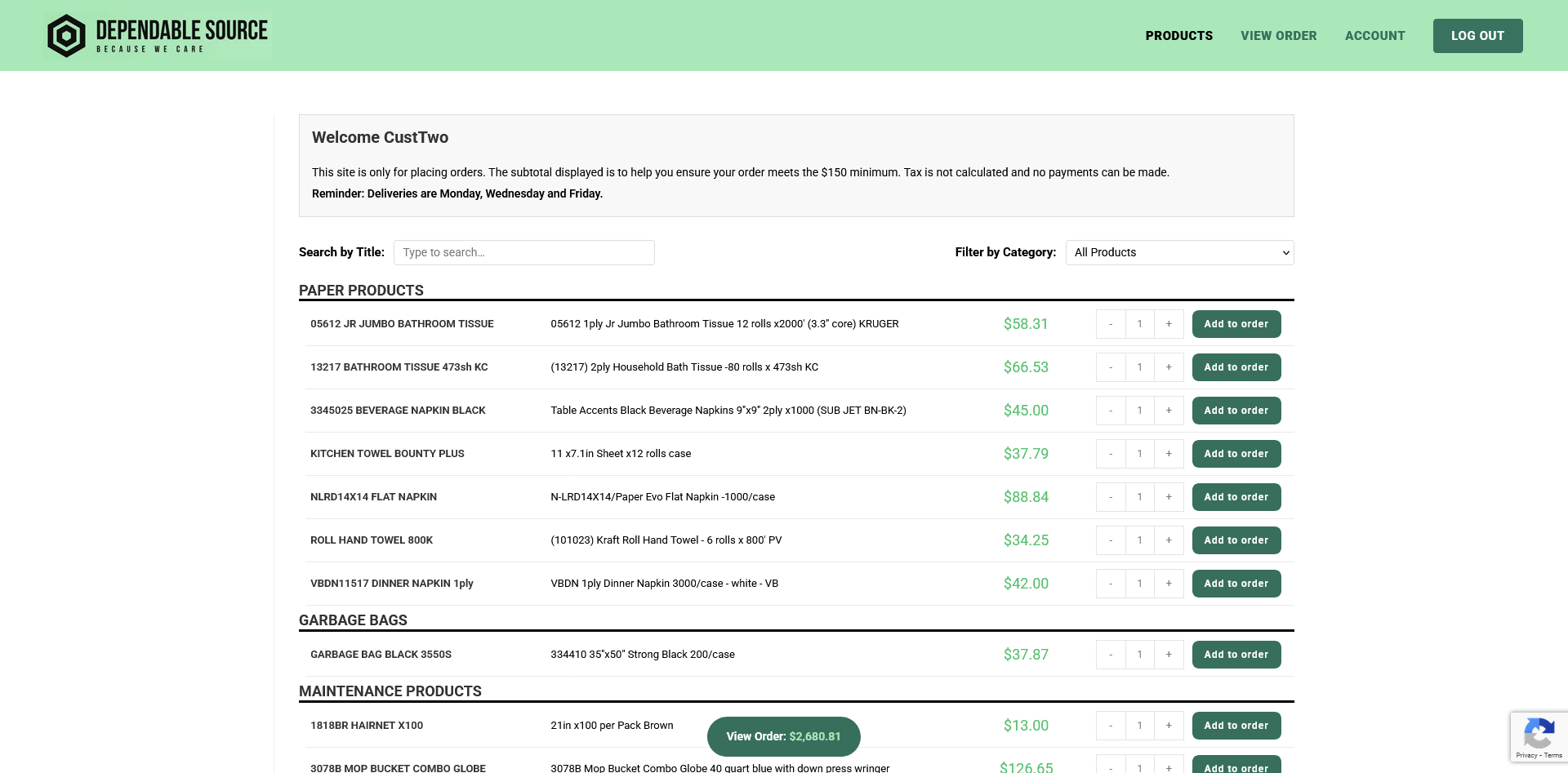Click quantity field for Roll Hand Towel
Image resolution: width=1568 pixels, height=773 pixels.
tap(1139, 540)
